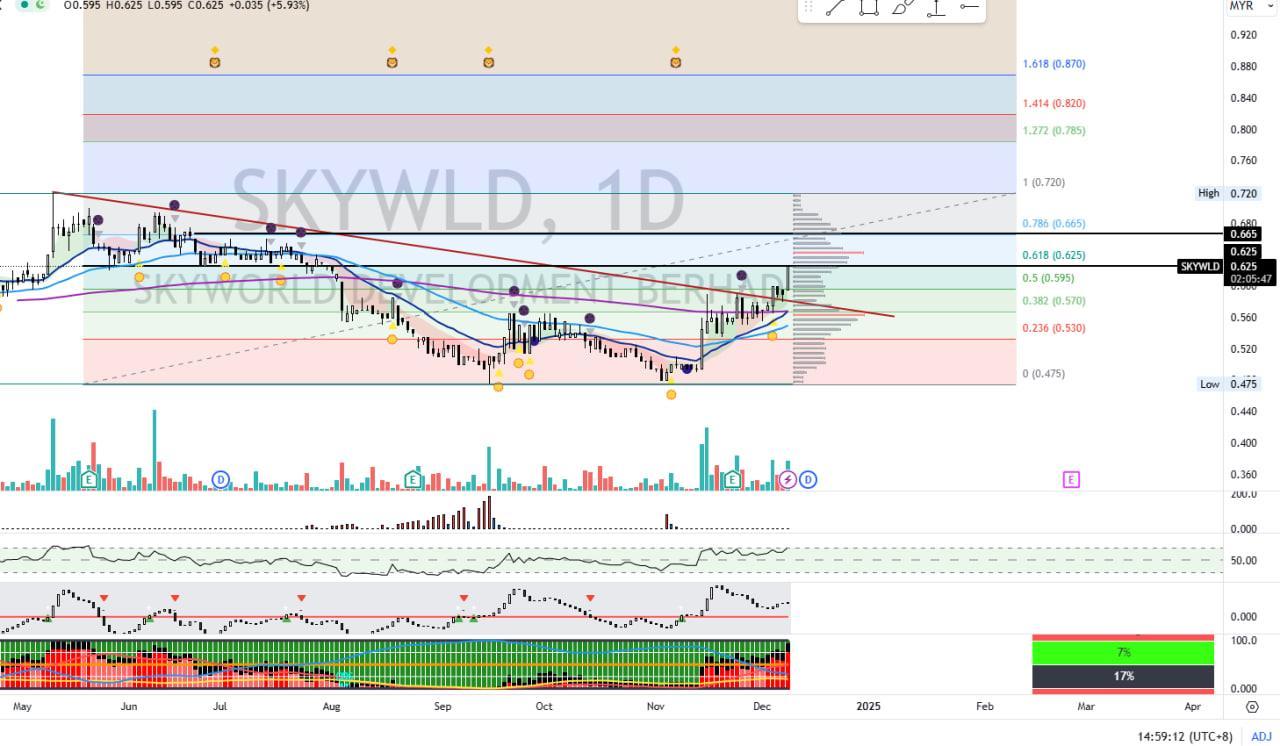Click the 0.760 value on price axis
Viewport: 1280px width, 746px height.
1244,160
